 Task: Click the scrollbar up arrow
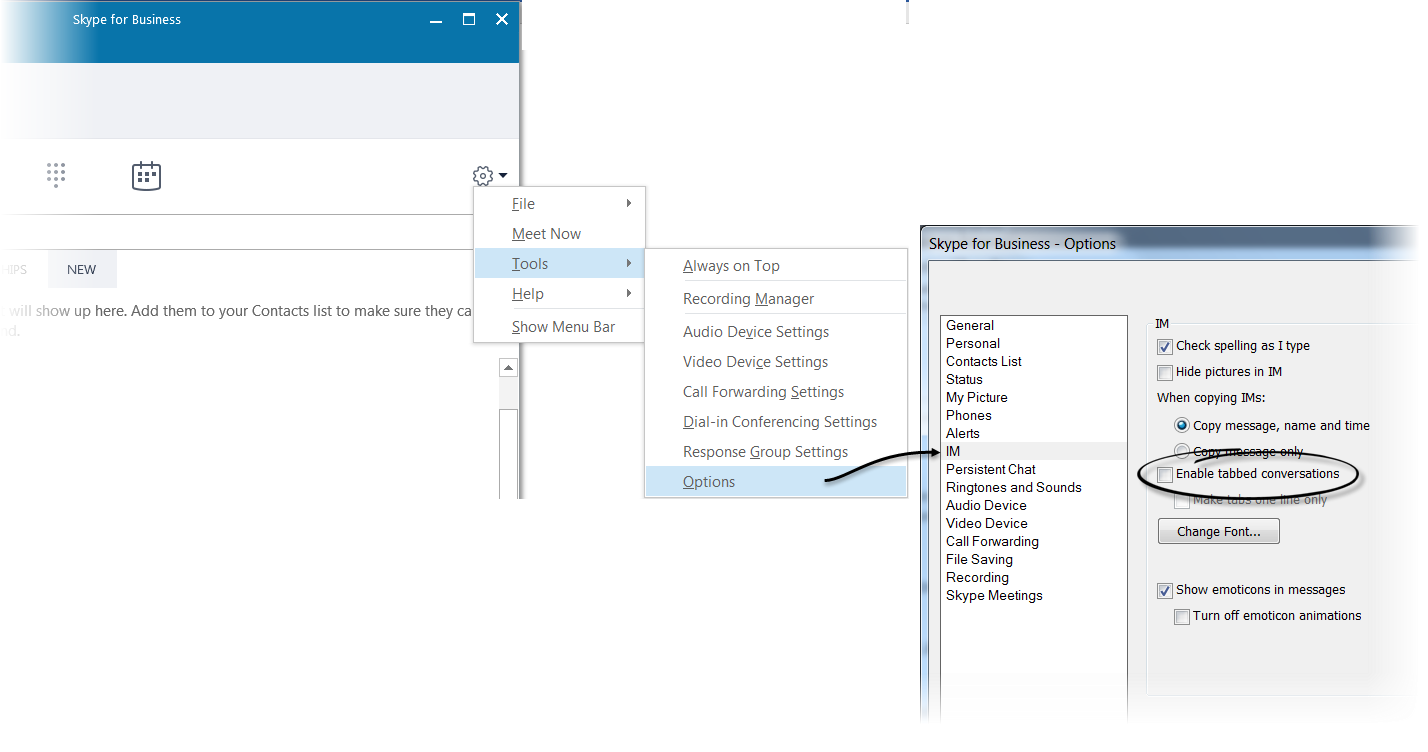click(x=508, y=366)
